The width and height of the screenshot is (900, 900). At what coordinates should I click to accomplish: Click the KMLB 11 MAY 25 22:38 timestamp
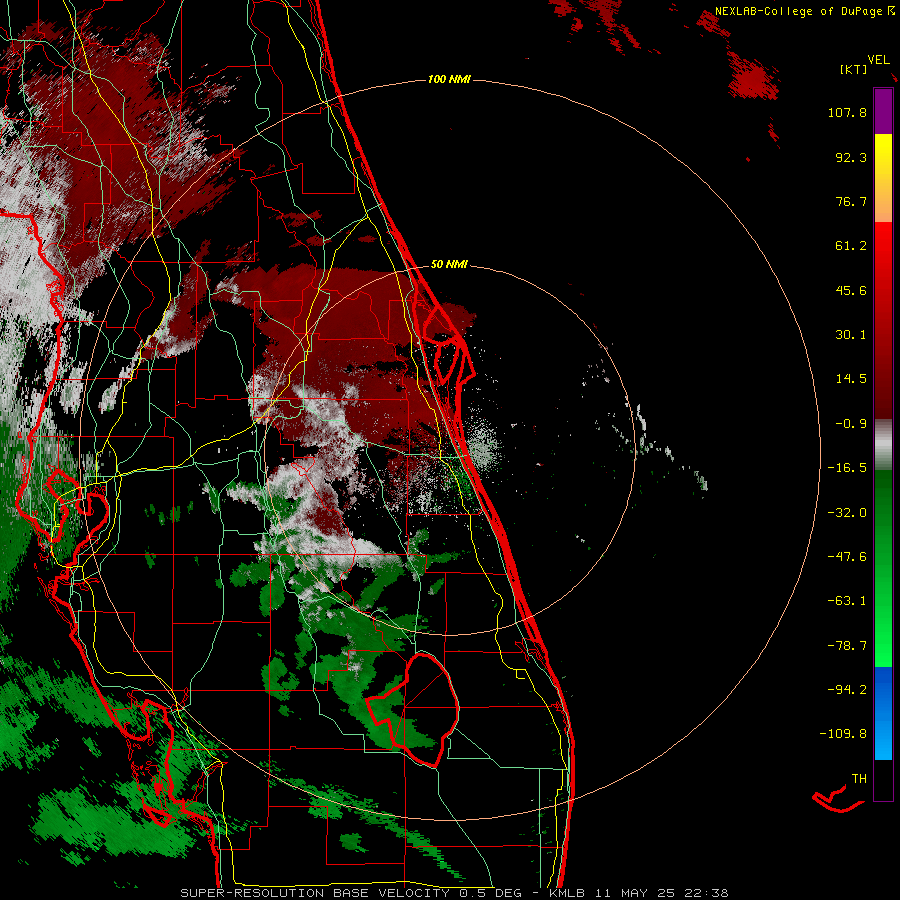639,893
